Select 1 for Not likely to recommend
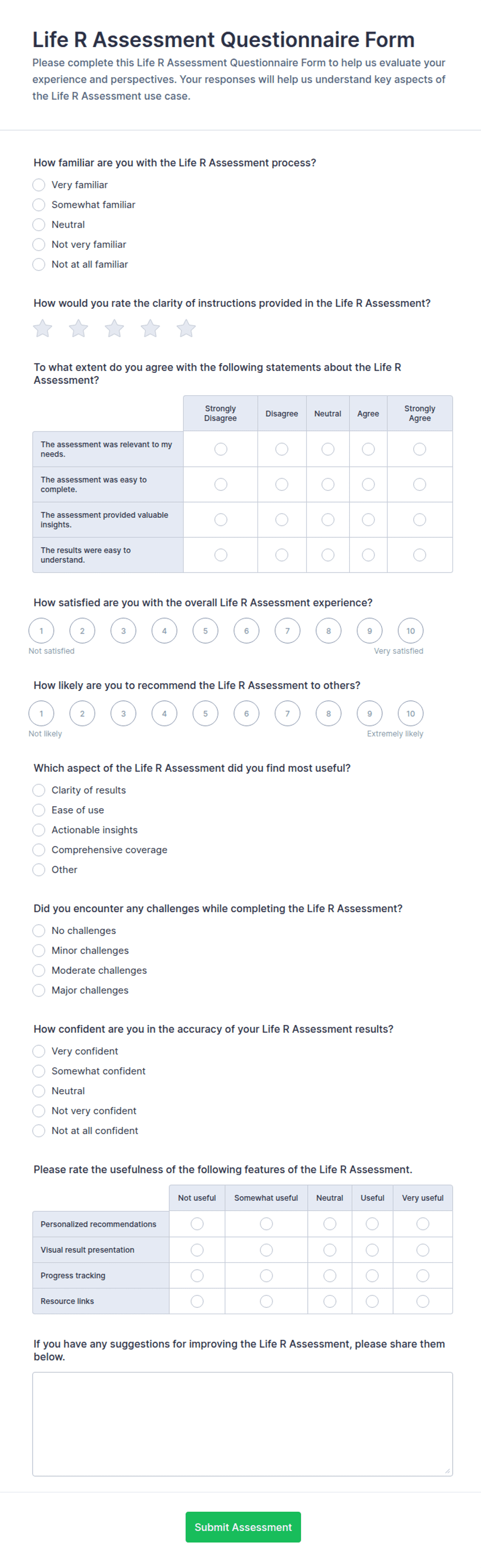Image resolution: width=481 pixels, height=1568 pixels. (x=41, y=713)
